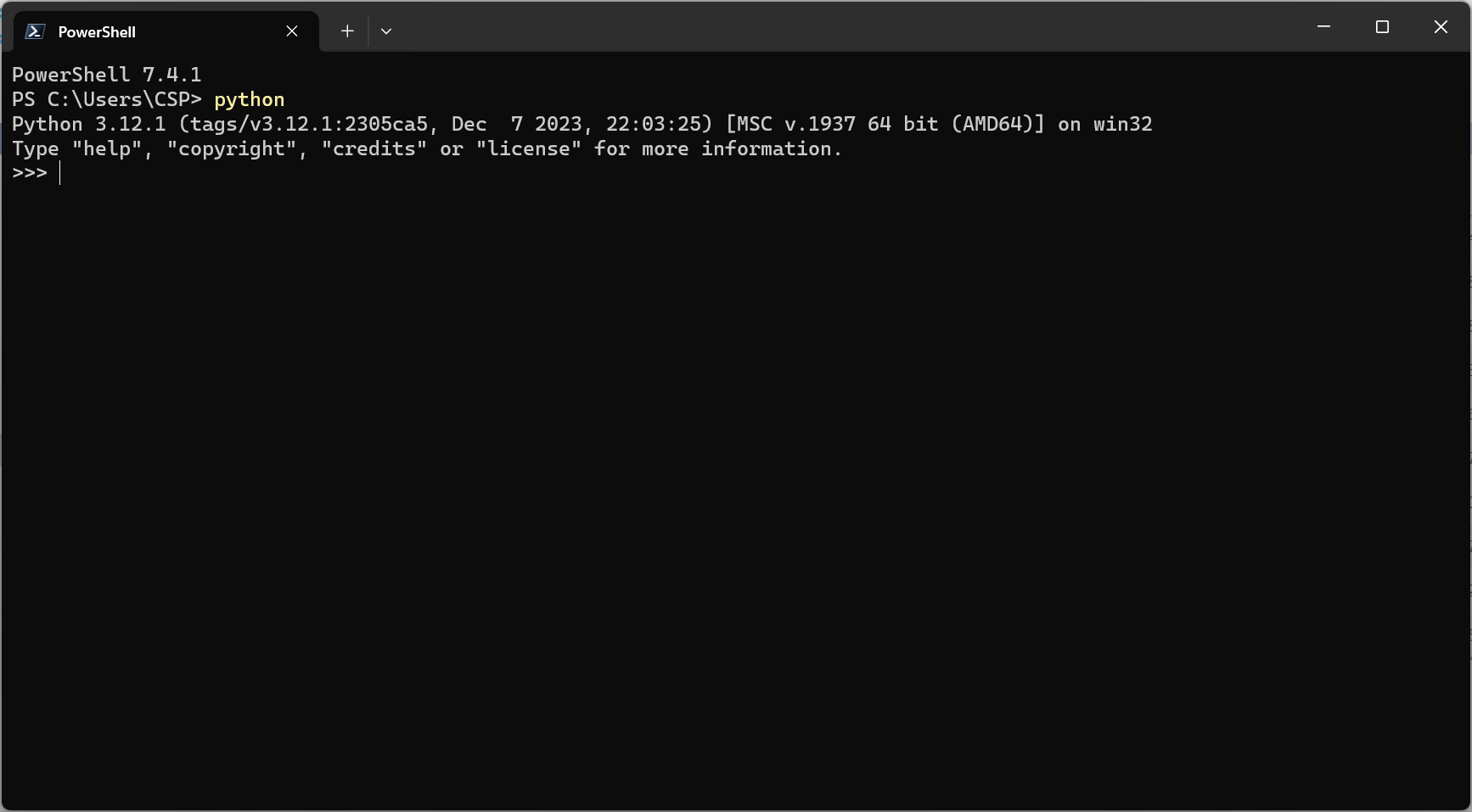Click the PowerShell icon in the tab

point(35,31)
